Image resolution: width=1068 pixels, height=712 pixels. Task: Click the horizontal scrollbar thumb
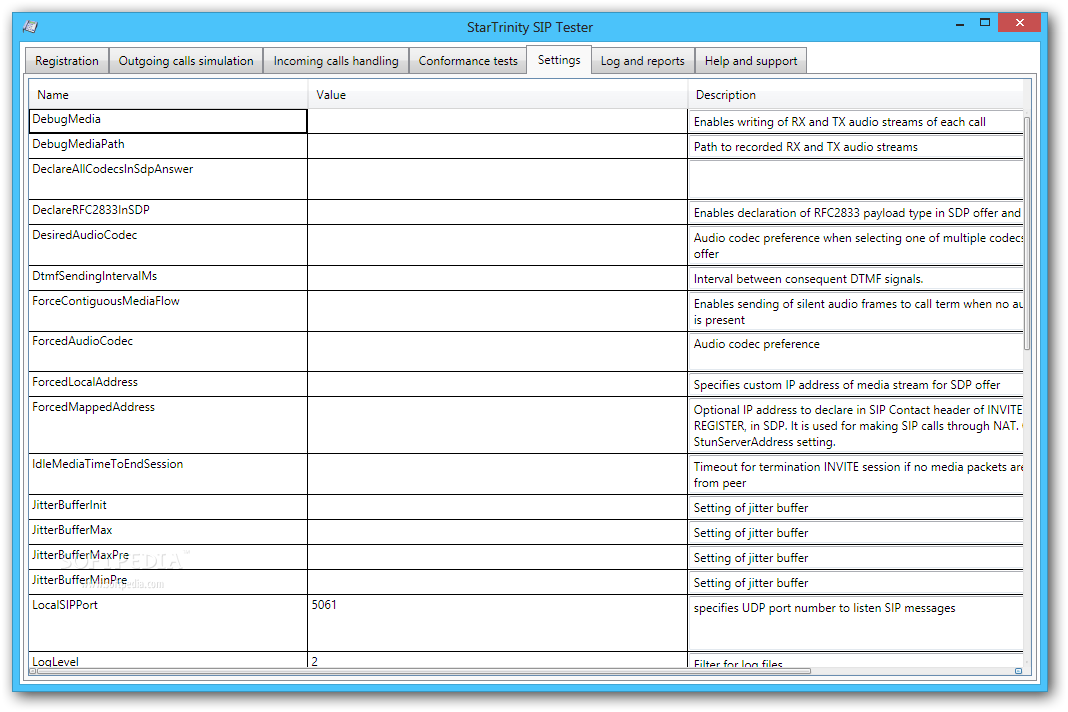[x=424, y=671]
